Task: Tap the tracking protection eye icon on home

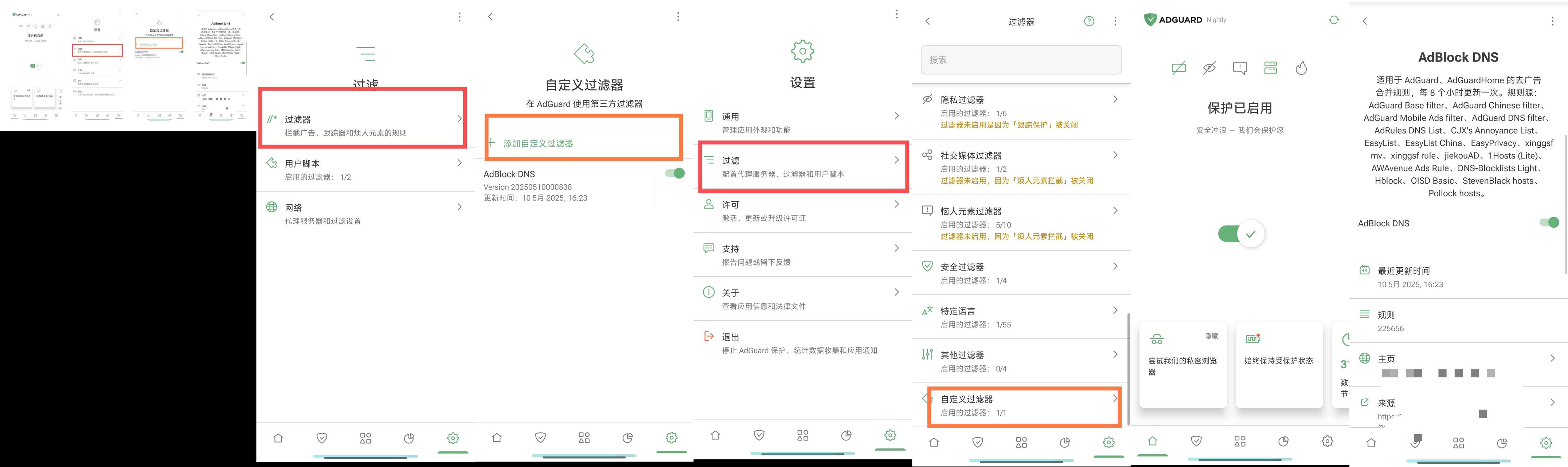Action: 1209,68
